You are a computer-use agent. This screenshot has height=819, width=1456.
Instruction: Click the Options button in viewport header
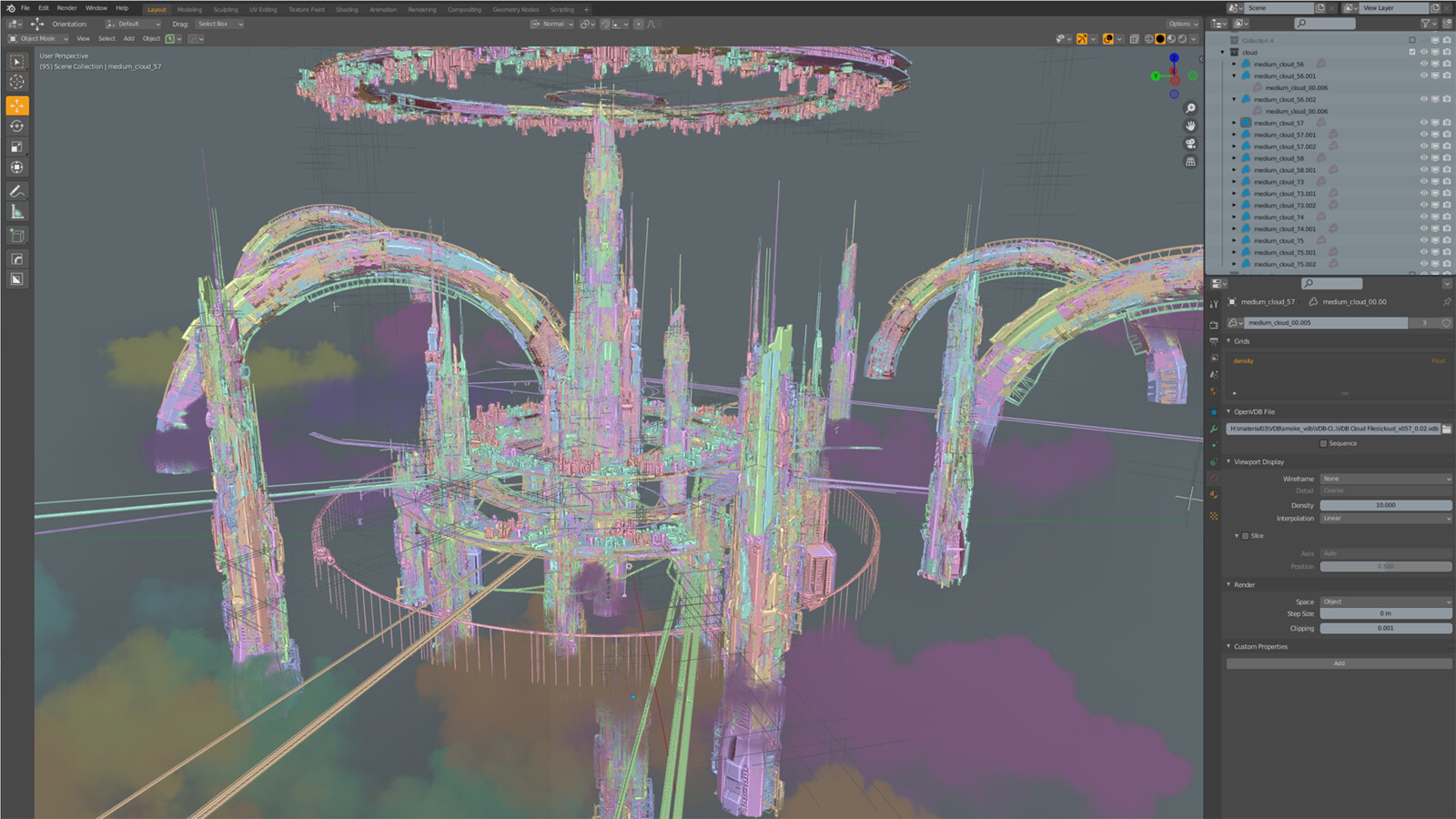point(1182,25)
